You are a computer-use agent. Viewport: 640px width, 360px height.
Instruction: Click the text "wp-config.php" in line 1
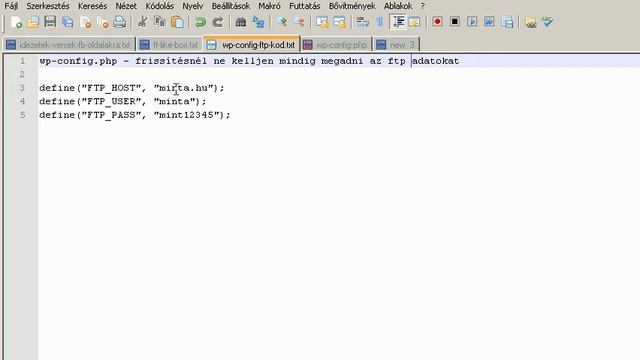point(78,61)
